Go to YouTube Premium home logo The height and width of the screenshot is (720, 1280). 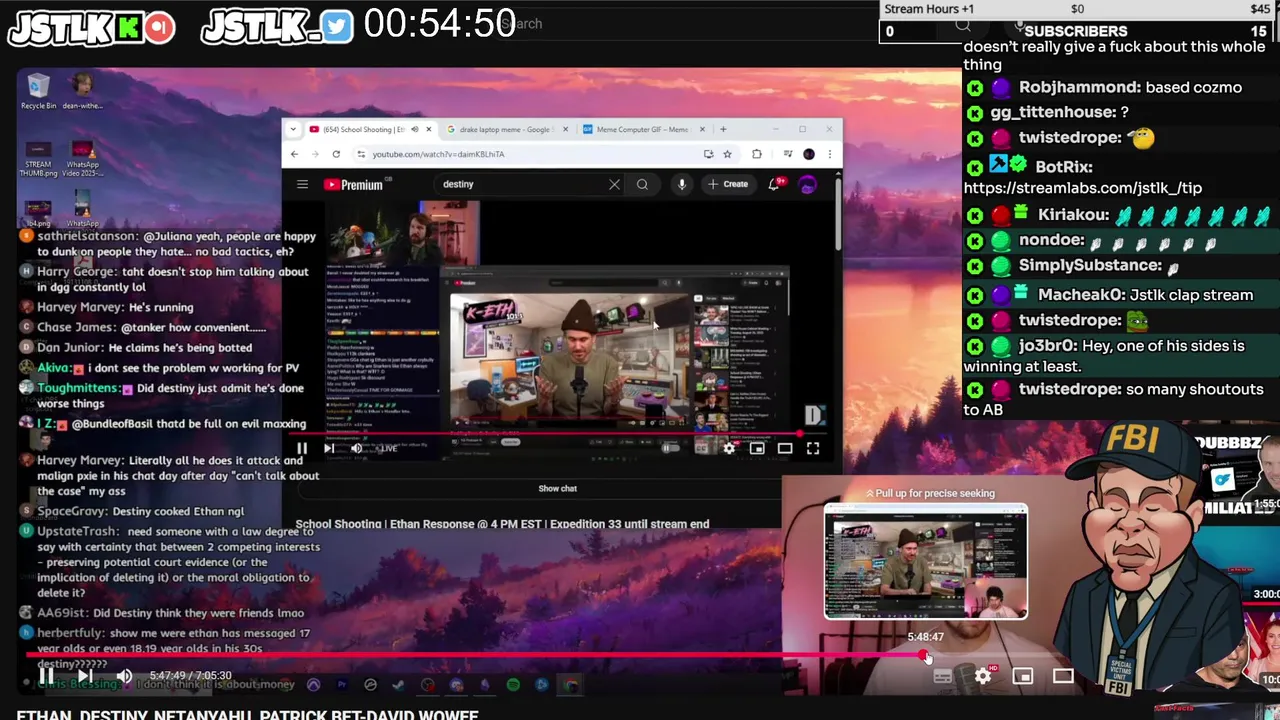[x=354, y=184]
